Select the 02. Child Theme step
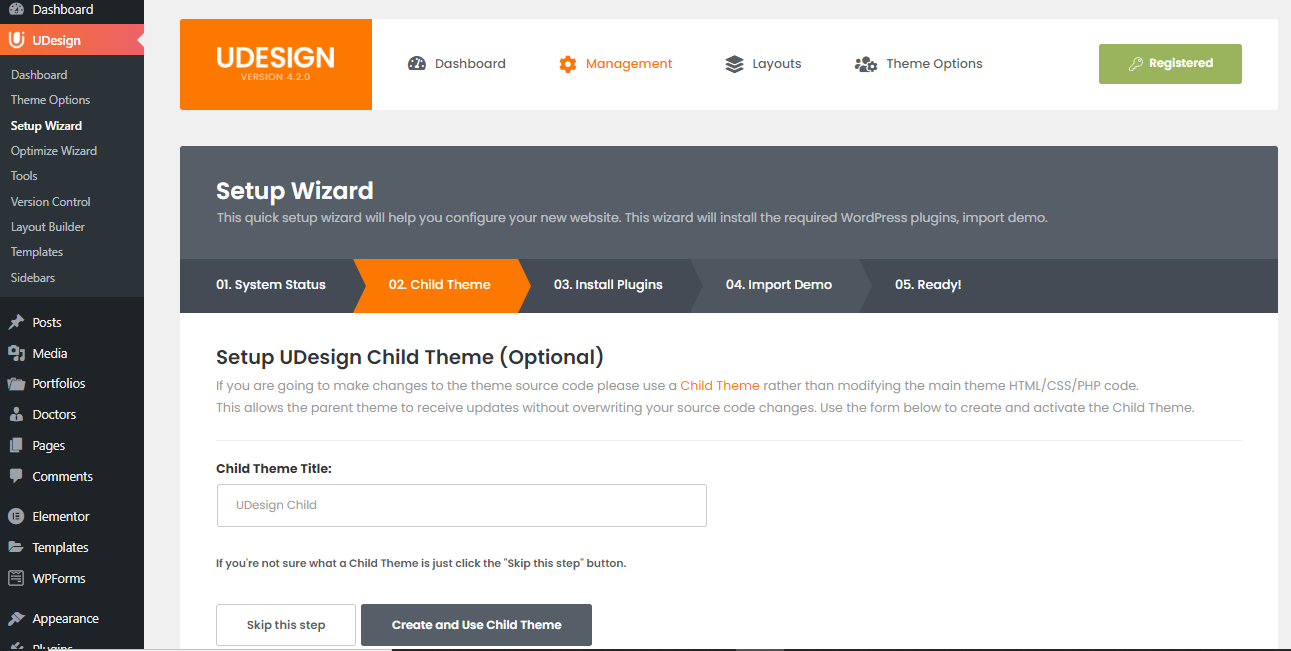This screenshot has width=1291, height=651. point(440,285)
